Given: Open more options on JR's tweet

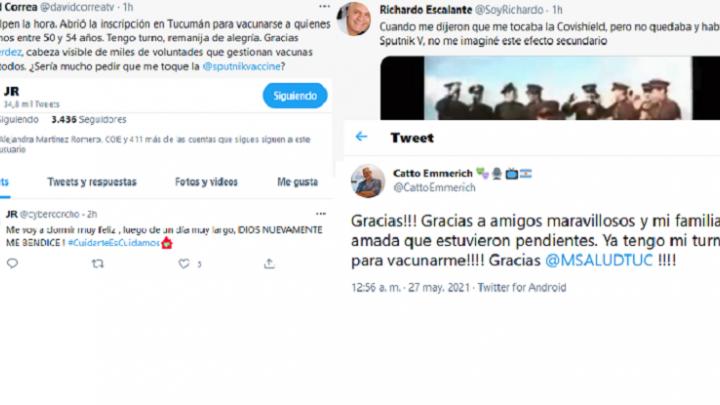Looking at the screenshot, I should 321,214.
